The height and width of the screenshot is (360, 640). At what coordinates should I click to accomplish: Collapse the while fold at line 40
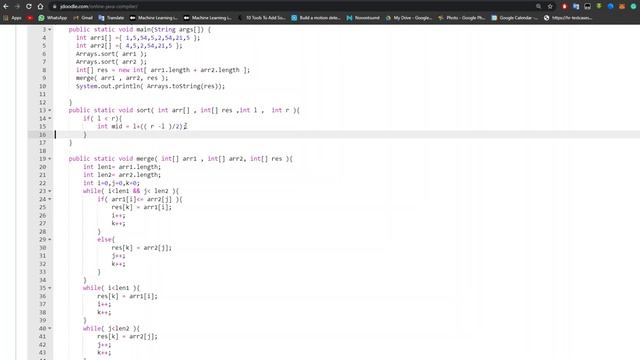point(50,329)
